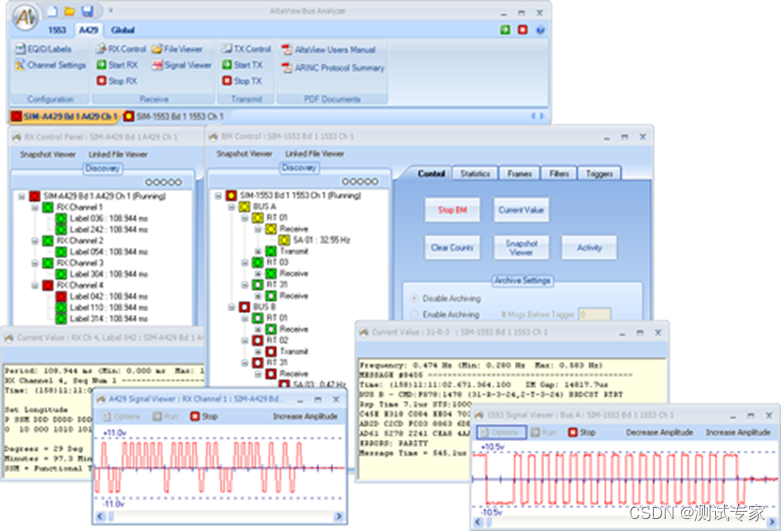
Task: Click Snapshot Viewer menu in BM Control
Action: (244, 154)
